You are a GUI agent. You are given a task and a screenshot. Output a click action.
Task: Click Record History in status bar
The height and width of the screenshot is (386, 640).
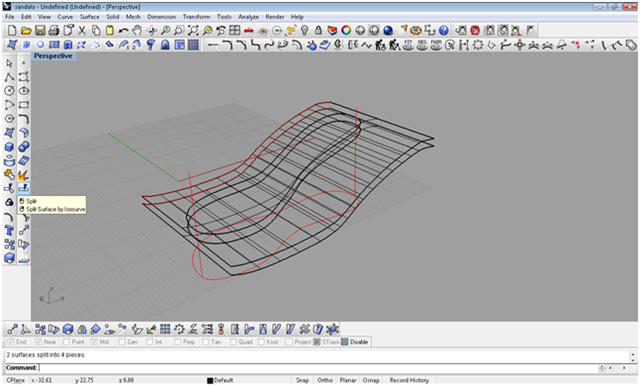point(409,380)
